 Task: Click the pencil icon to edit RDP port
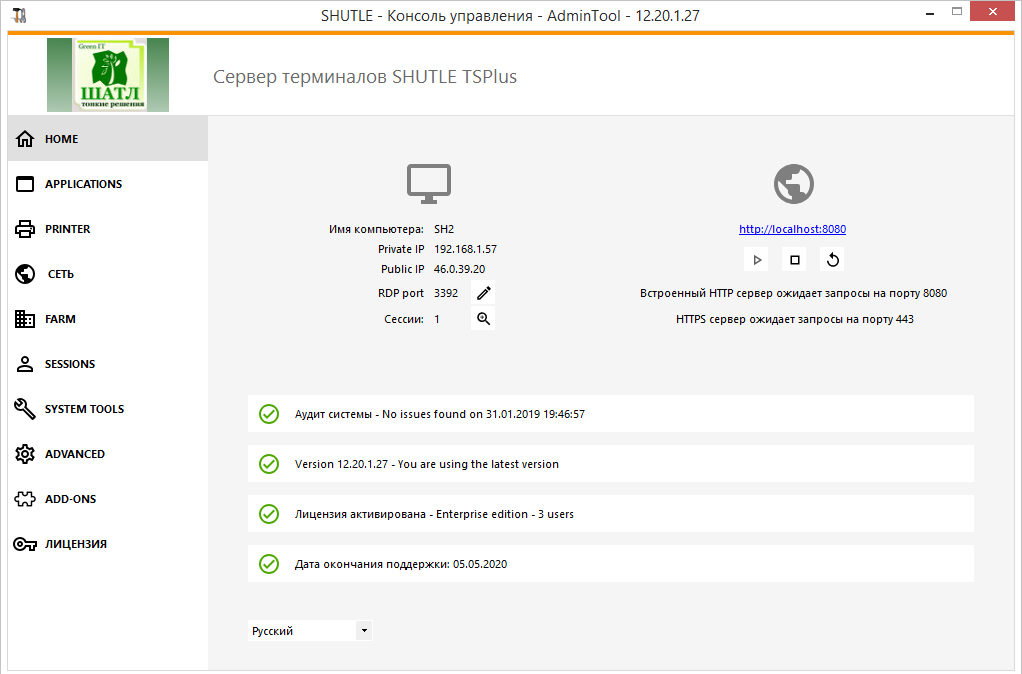coord(483,292)
